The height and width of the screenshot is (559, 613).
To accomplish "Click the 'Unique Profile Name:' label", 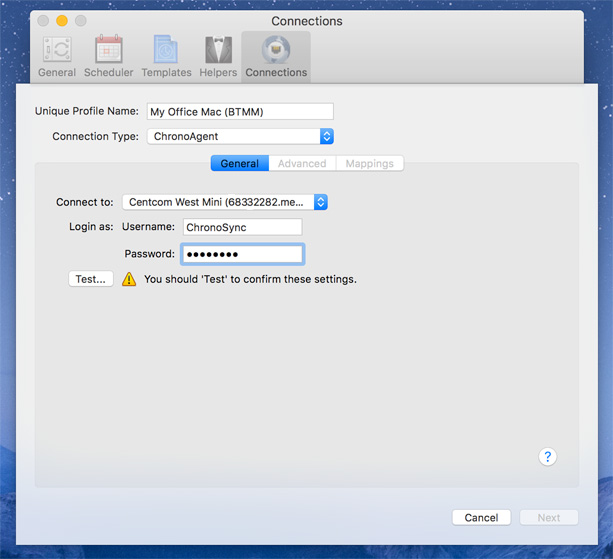I will tap(87, 111).
